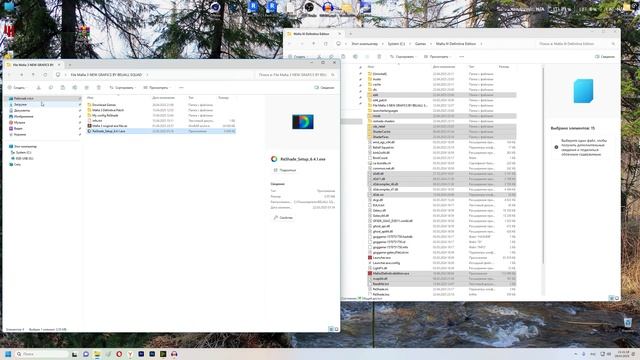Click Games in back window breadcrumb
The height and width of the screenshot is (360, 640).
click(420, 44)
